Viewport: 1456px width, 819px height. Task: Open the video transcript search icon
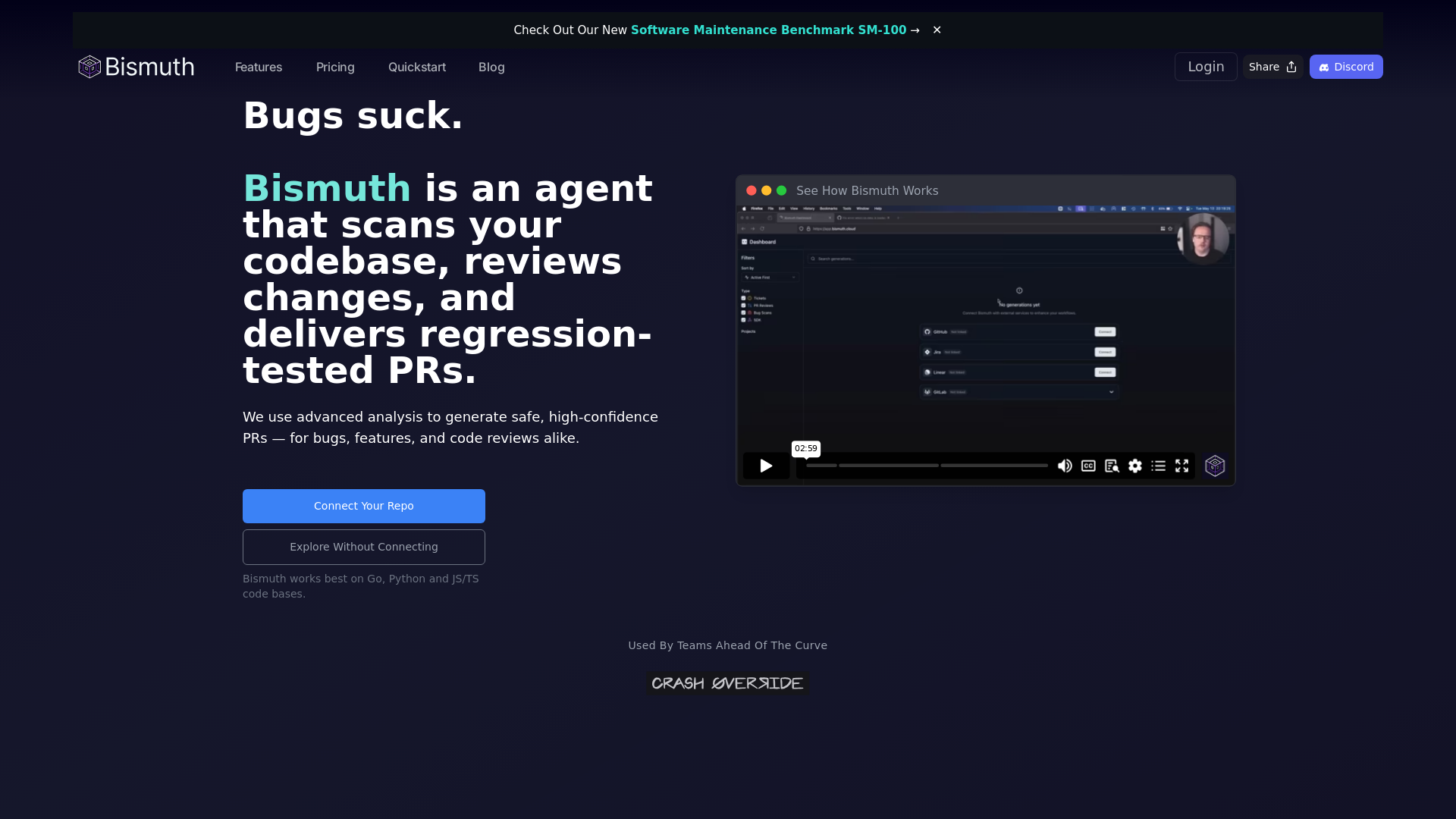pyautogui.click(x=1112, y=466)
